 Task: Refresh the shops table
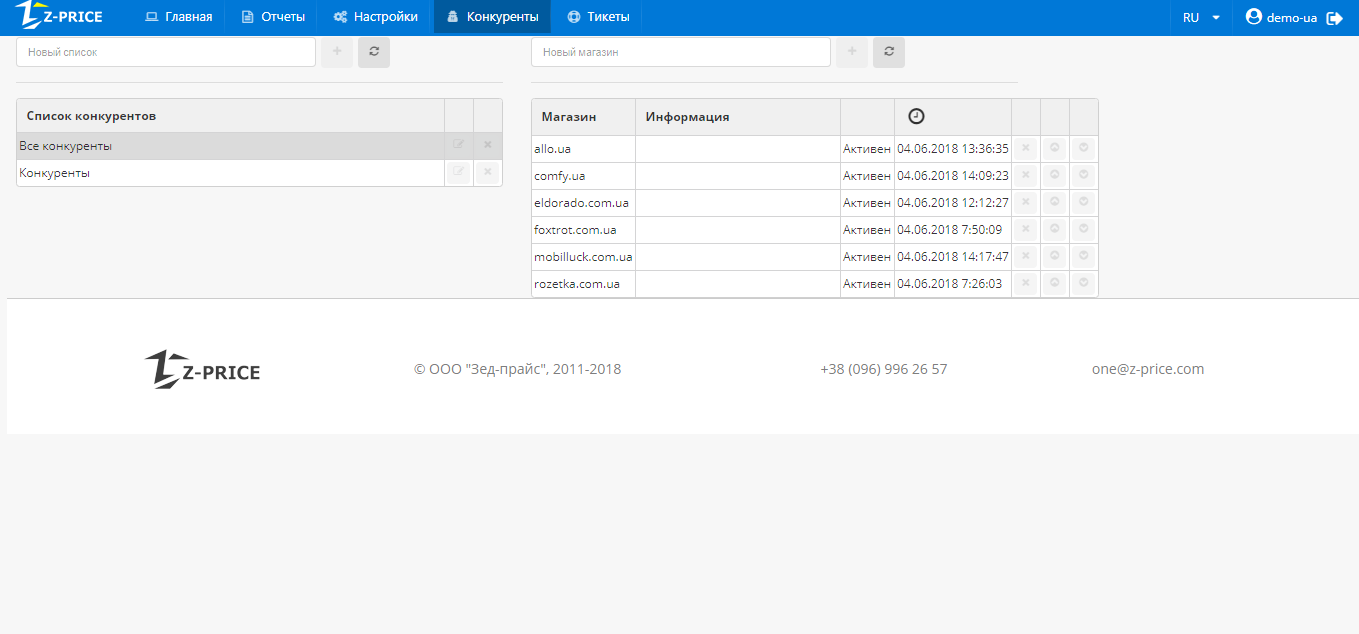(889, 52)
